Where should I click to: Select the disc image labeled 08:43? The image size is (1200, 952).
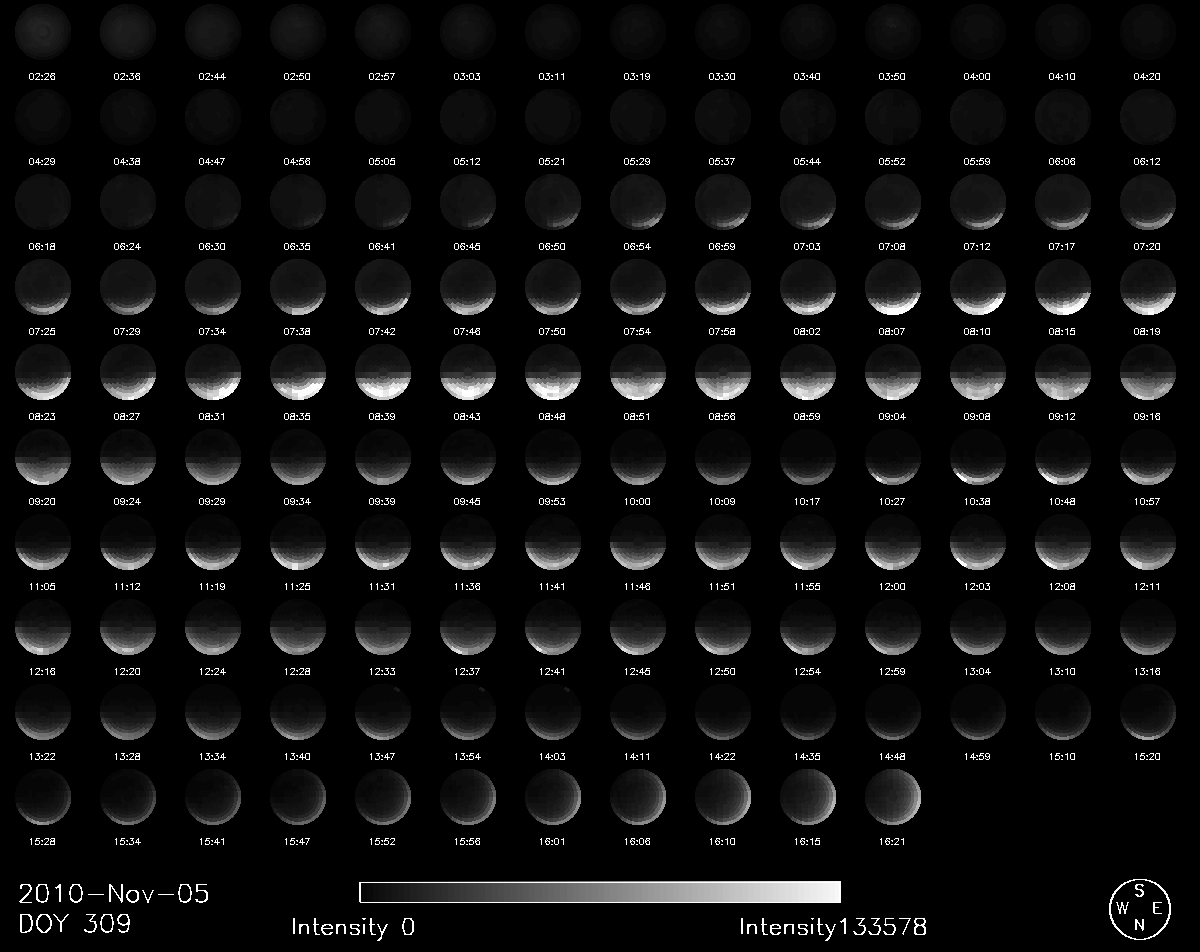468,370
